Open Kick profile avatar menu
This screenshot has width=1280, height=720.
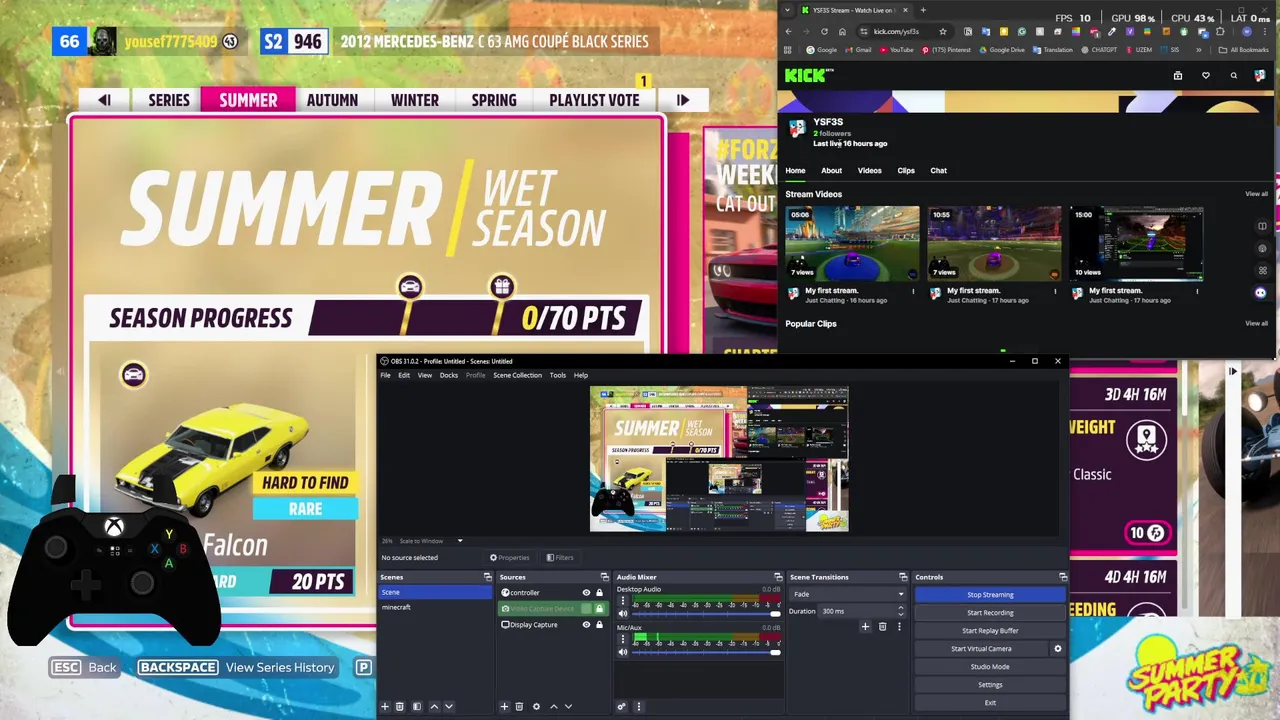[x=1259, y=76]
